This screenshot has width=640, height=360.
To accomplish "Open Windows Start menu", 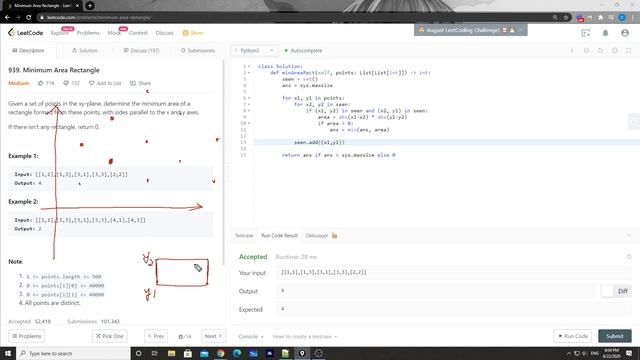I will [x=8, y=353].
